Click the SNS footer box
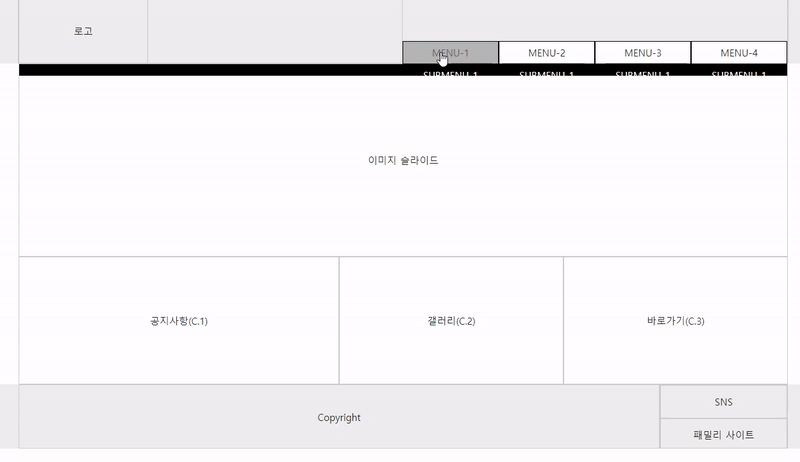800x462 pixels. tap(723, 402)
